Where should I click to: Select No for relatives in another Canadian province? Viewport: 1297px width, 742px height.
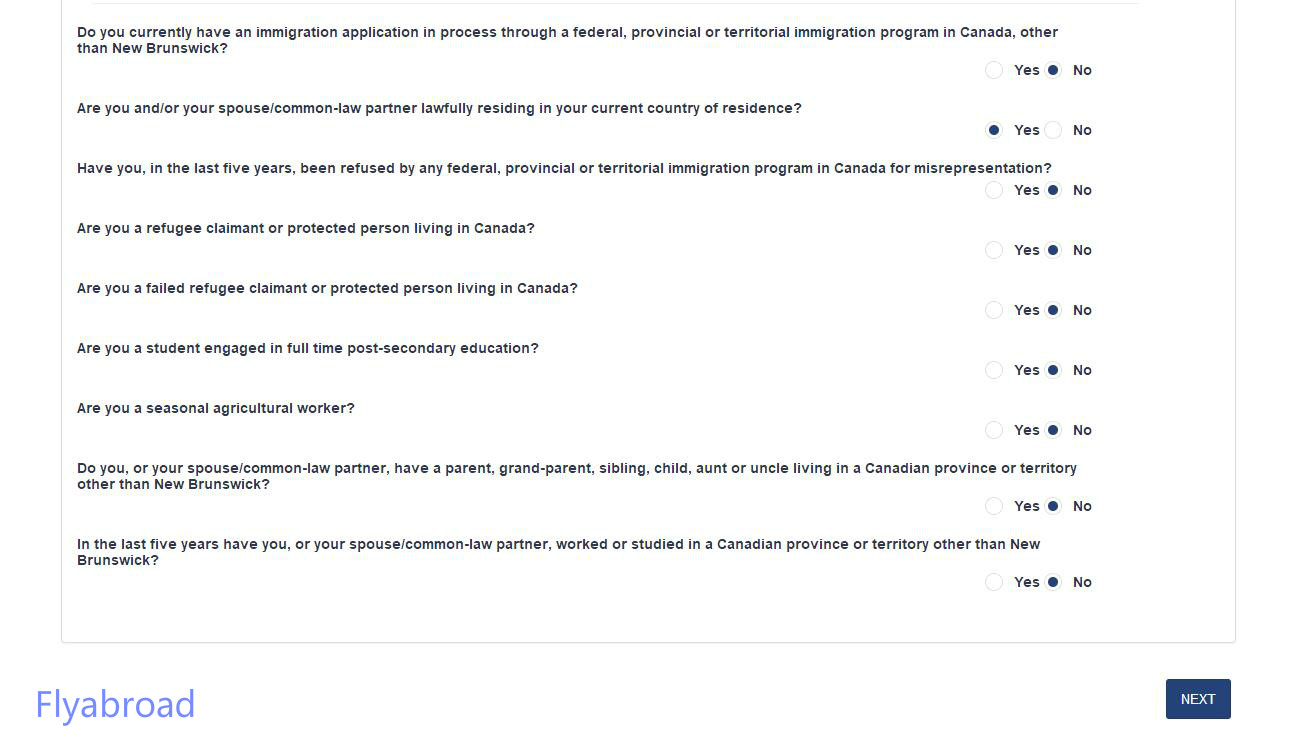coord(1053,506)
